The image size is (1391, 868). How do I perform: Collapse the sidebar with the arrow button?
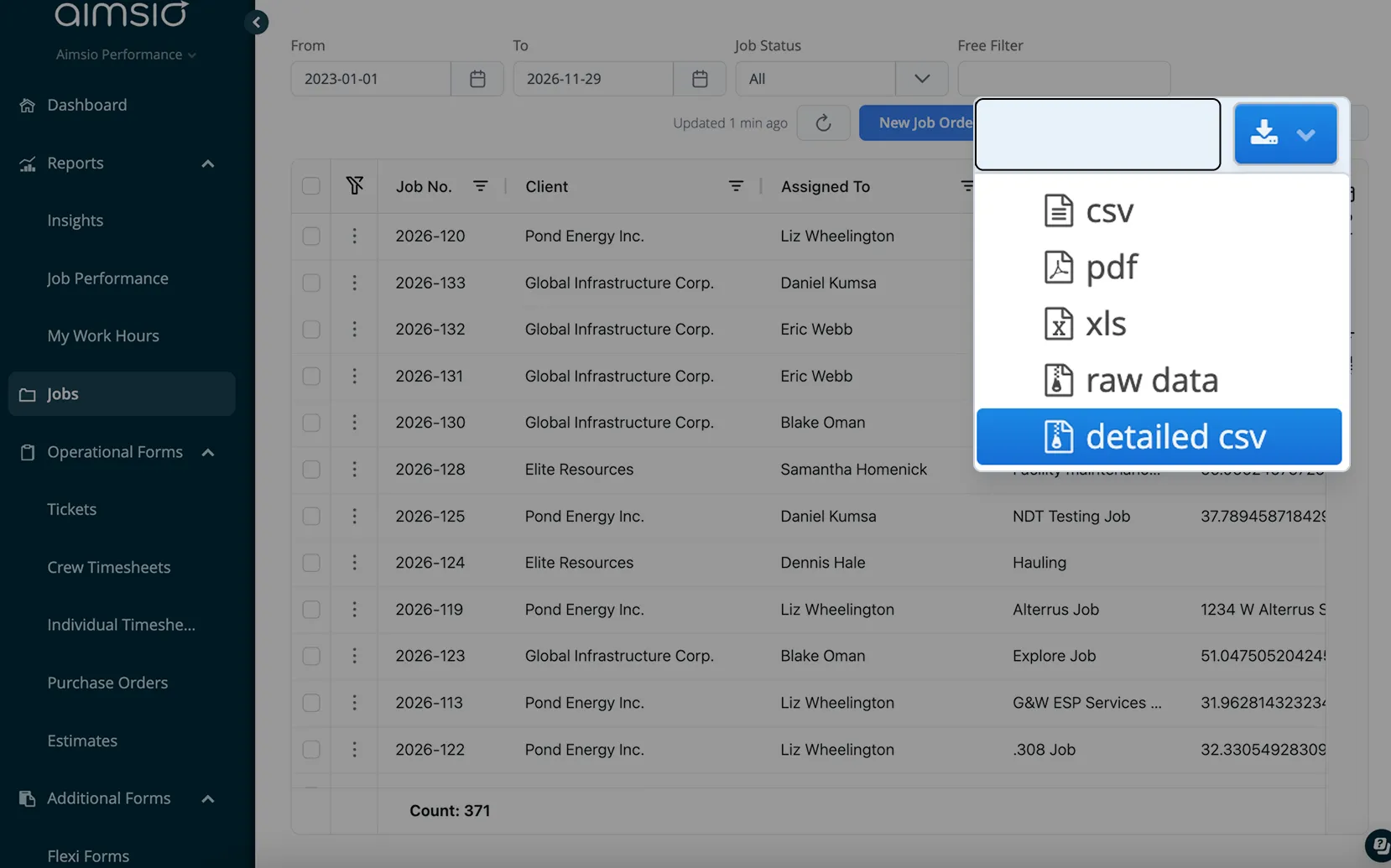click(257, 23)
